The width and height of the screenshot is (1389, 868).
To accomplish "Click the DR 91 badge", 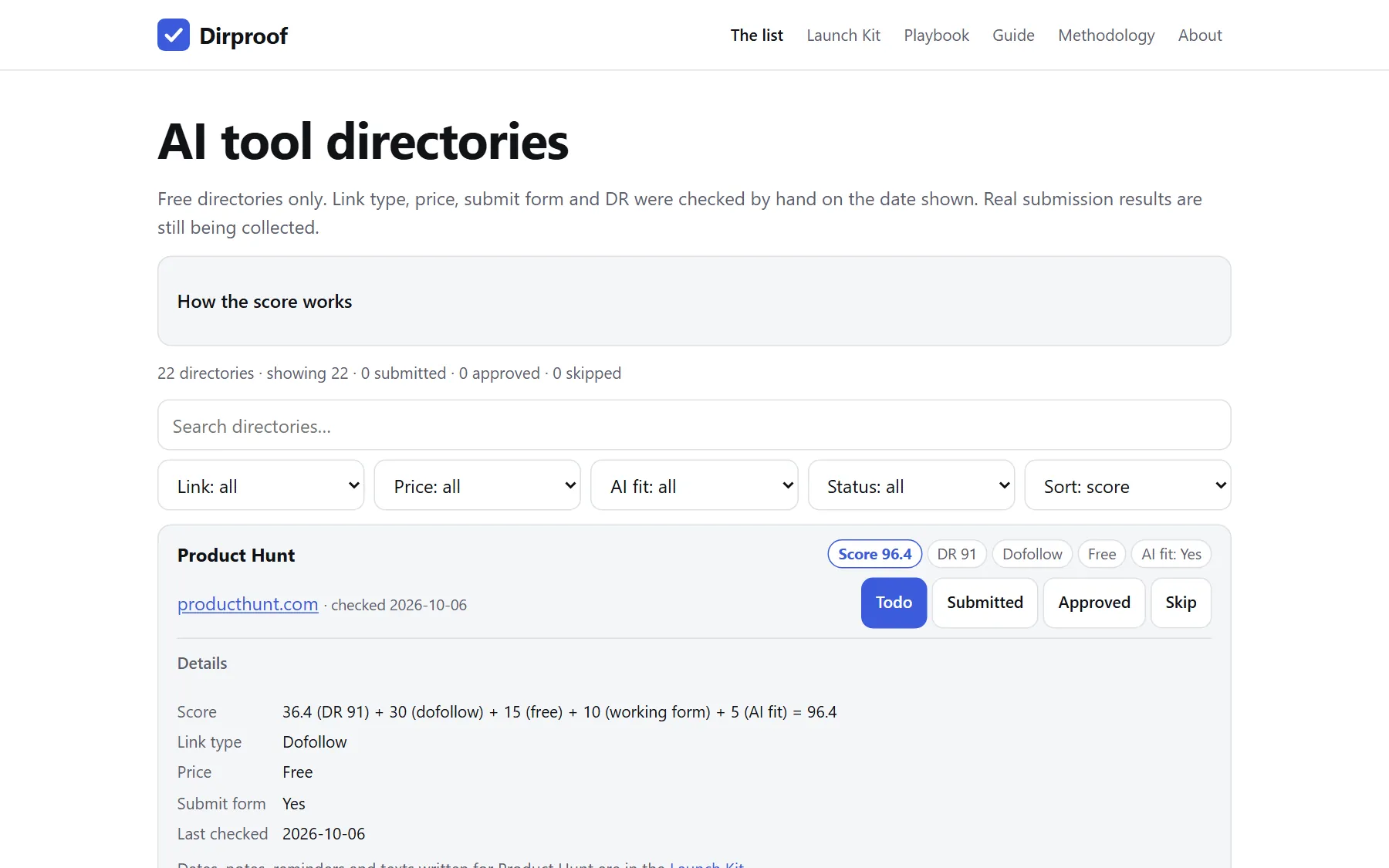I will coord(957,554).
